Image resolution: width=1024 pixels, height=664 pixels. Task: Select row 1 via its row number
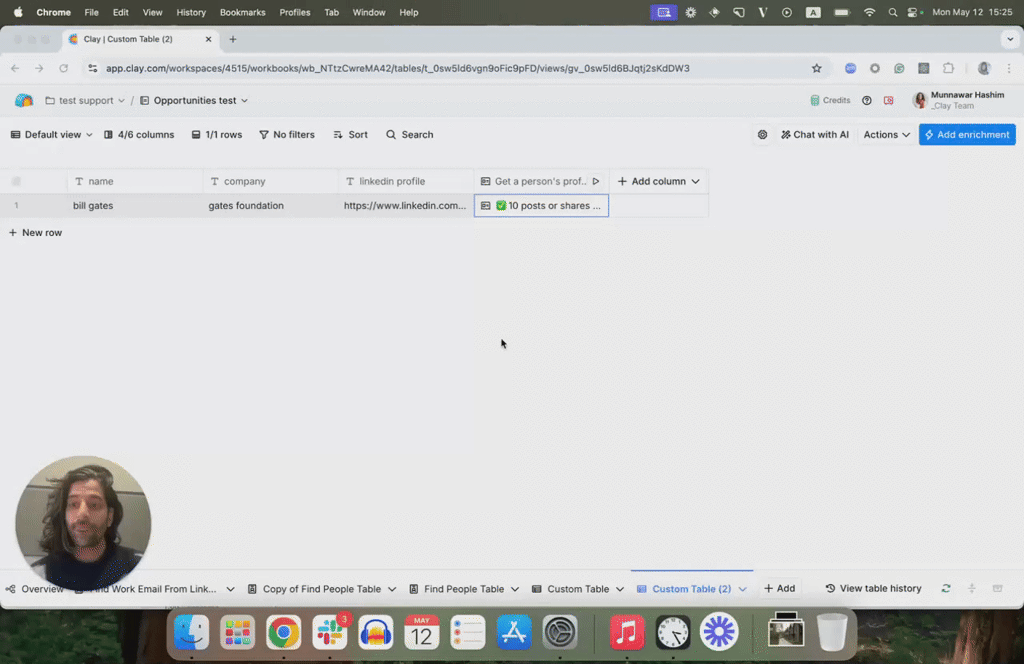[16, 206]
